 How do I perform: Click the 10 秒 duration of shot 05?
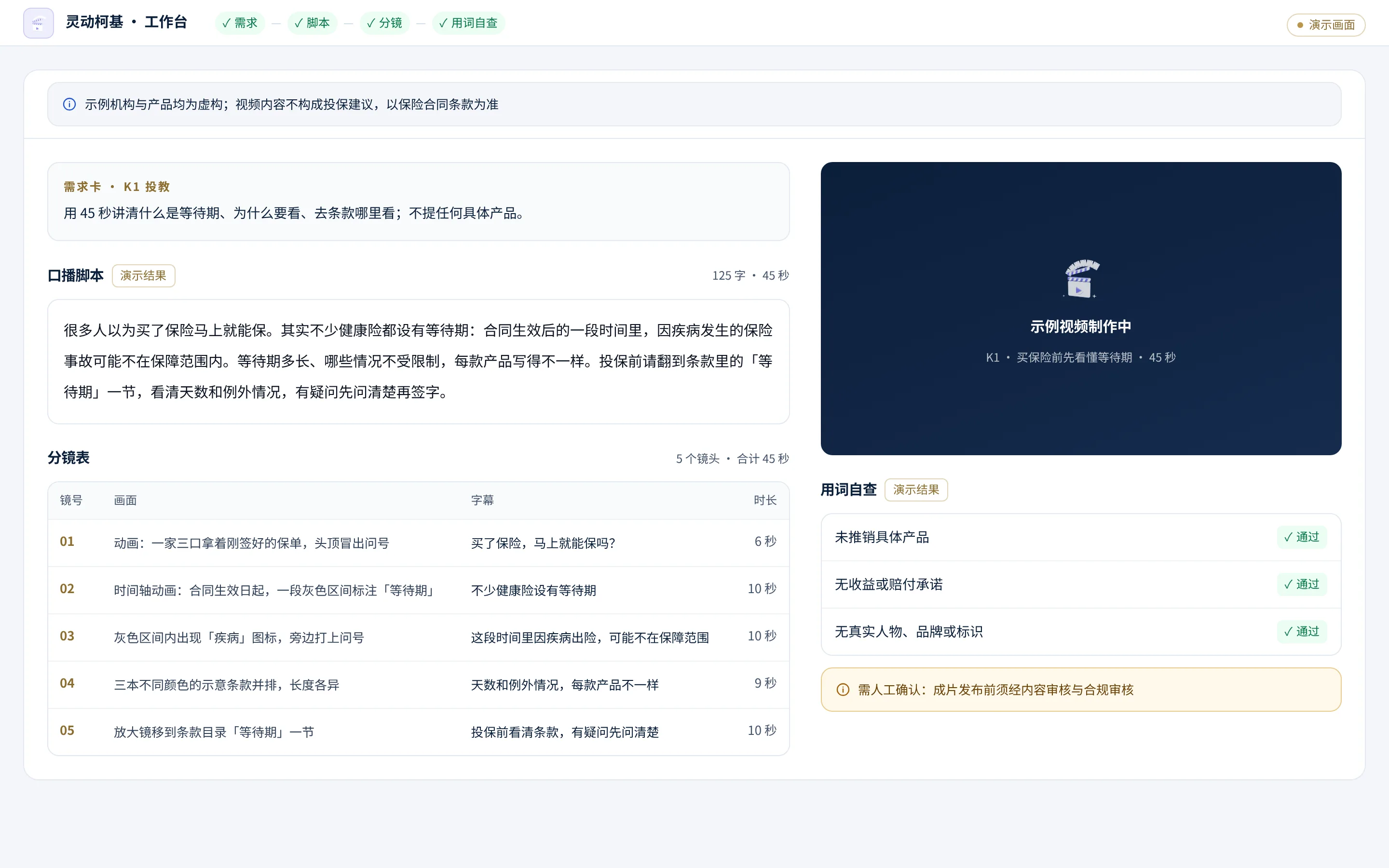point(762,730)
